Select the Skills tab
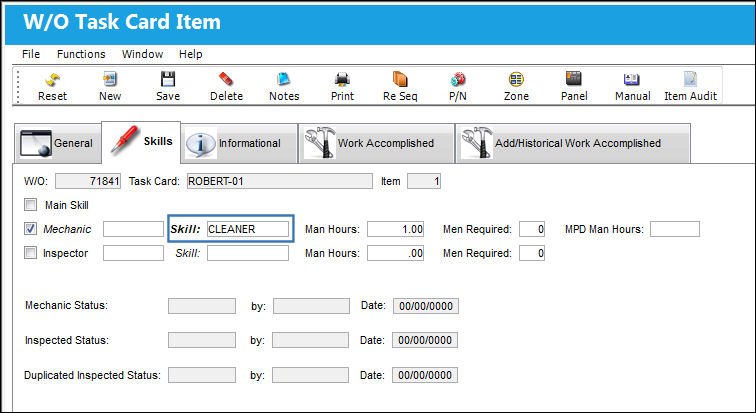The width and height of the screenshot is (756, 413). tap(141, 142)
